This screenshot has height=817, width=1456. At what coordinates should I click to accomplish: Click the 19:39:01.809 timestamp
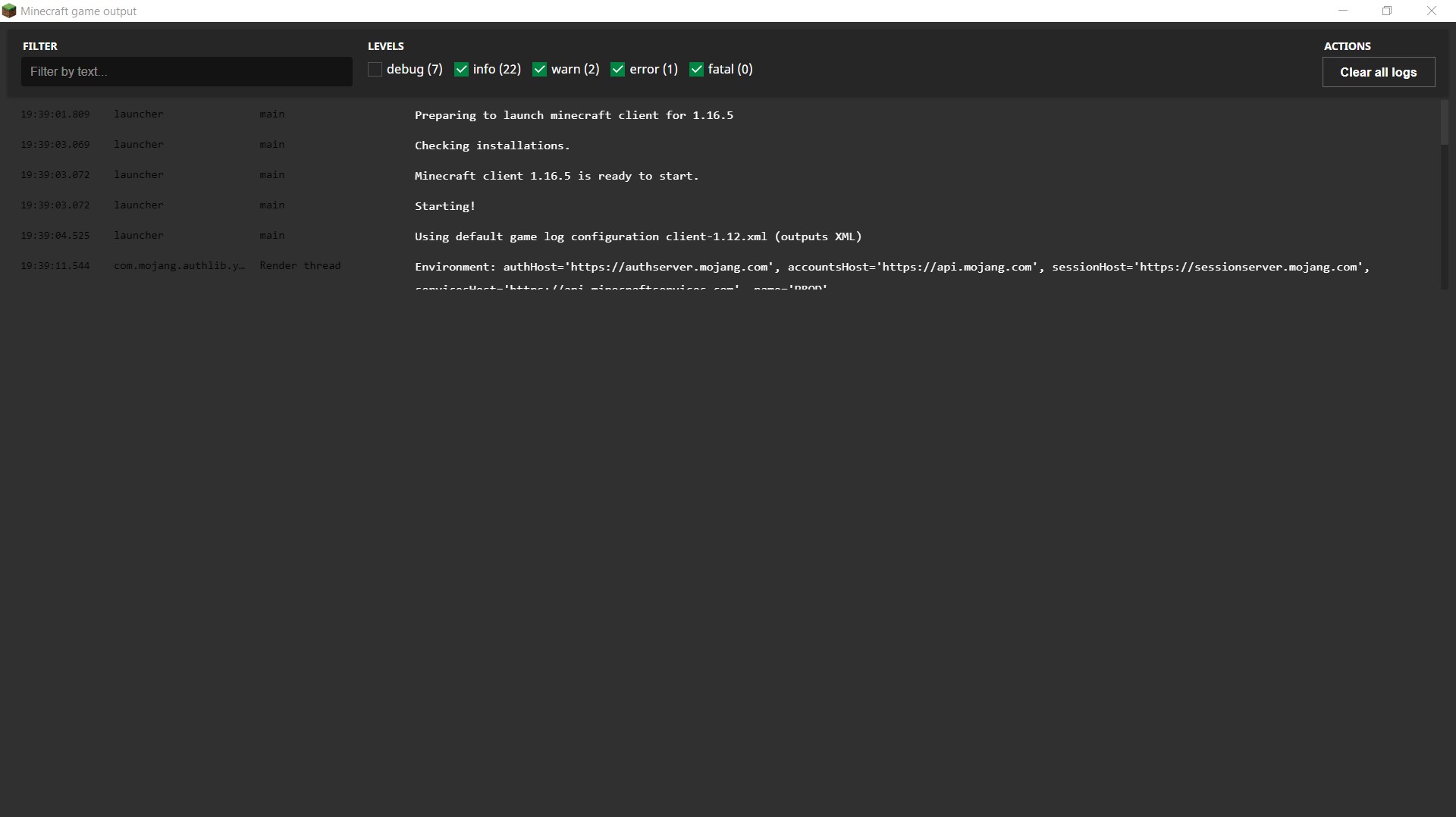(55, 114)
